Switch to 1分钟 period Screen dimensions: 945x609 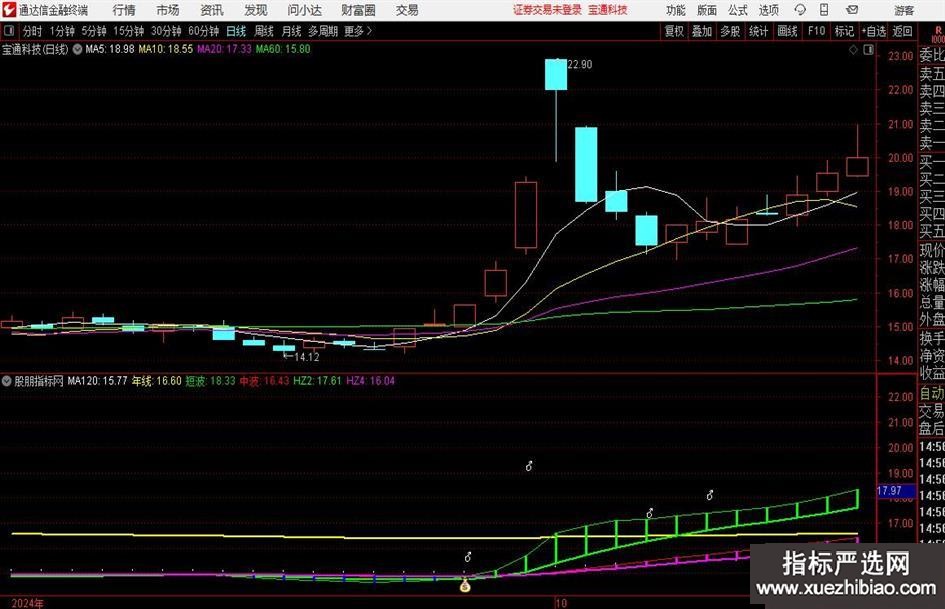61,31
